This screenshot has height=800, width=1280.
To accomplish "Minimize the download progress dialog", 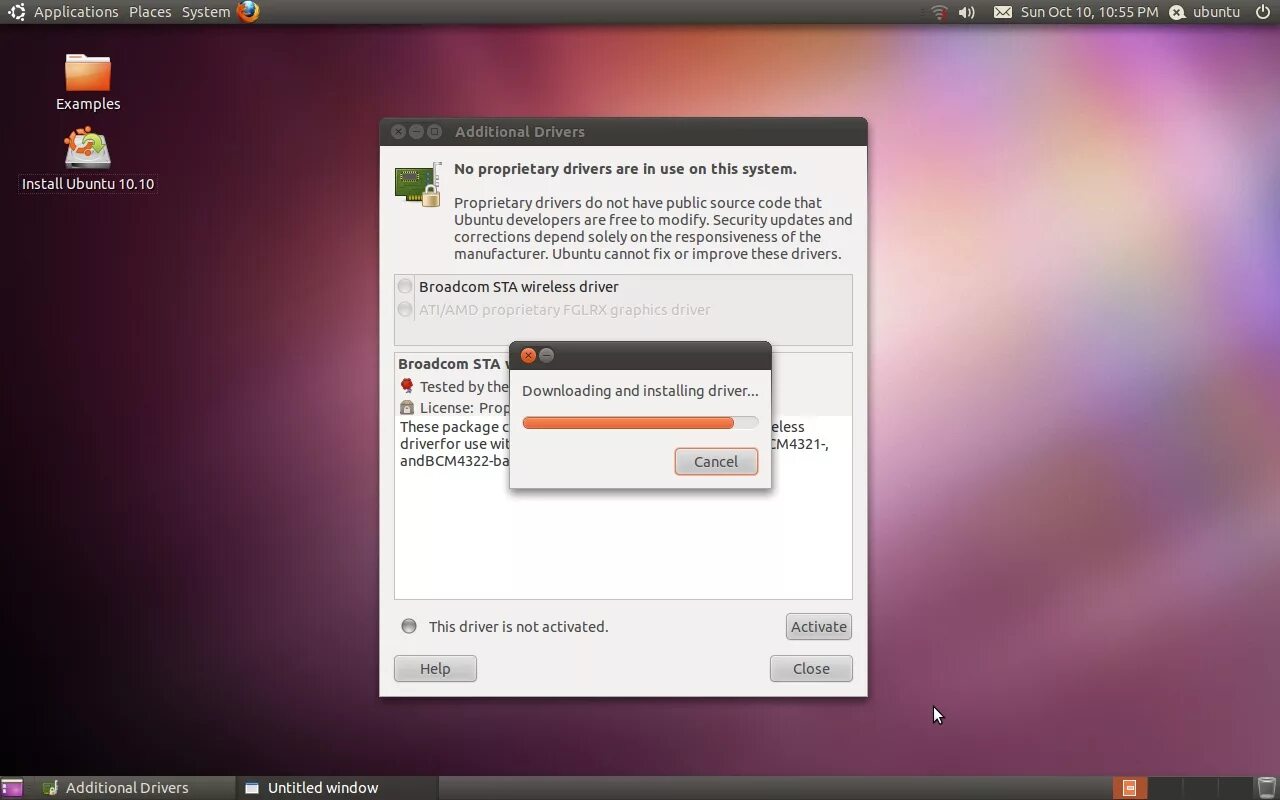I will 546,355.
